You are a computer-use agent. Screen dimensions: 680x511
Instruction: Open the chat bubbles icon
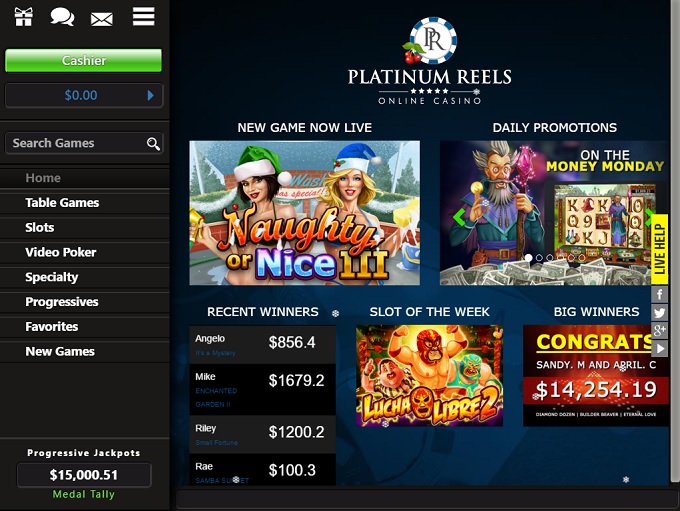pos(62,17)
